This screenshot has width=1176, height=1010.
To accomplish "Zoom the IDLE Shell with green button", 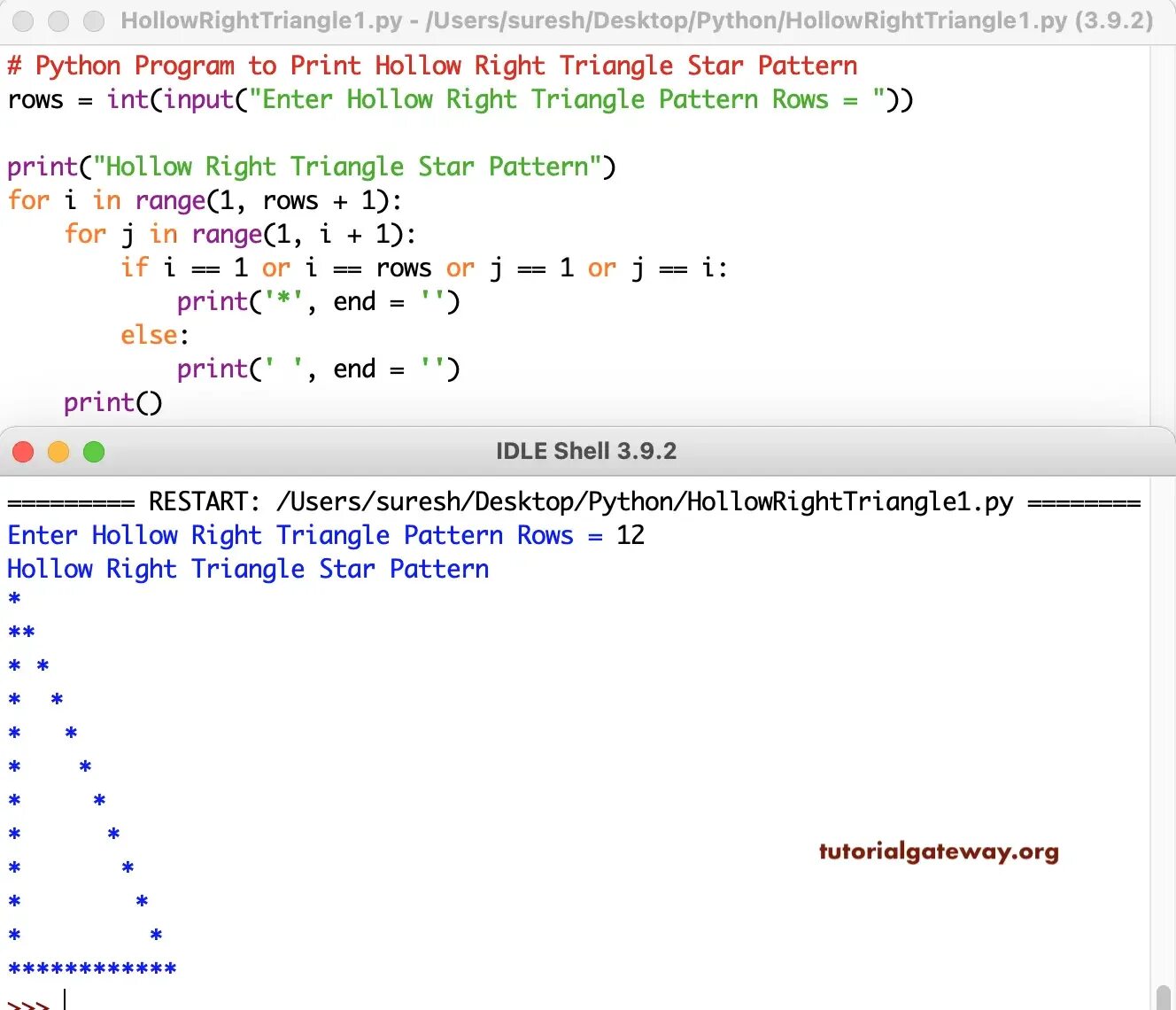I will (x=94, y=452).
